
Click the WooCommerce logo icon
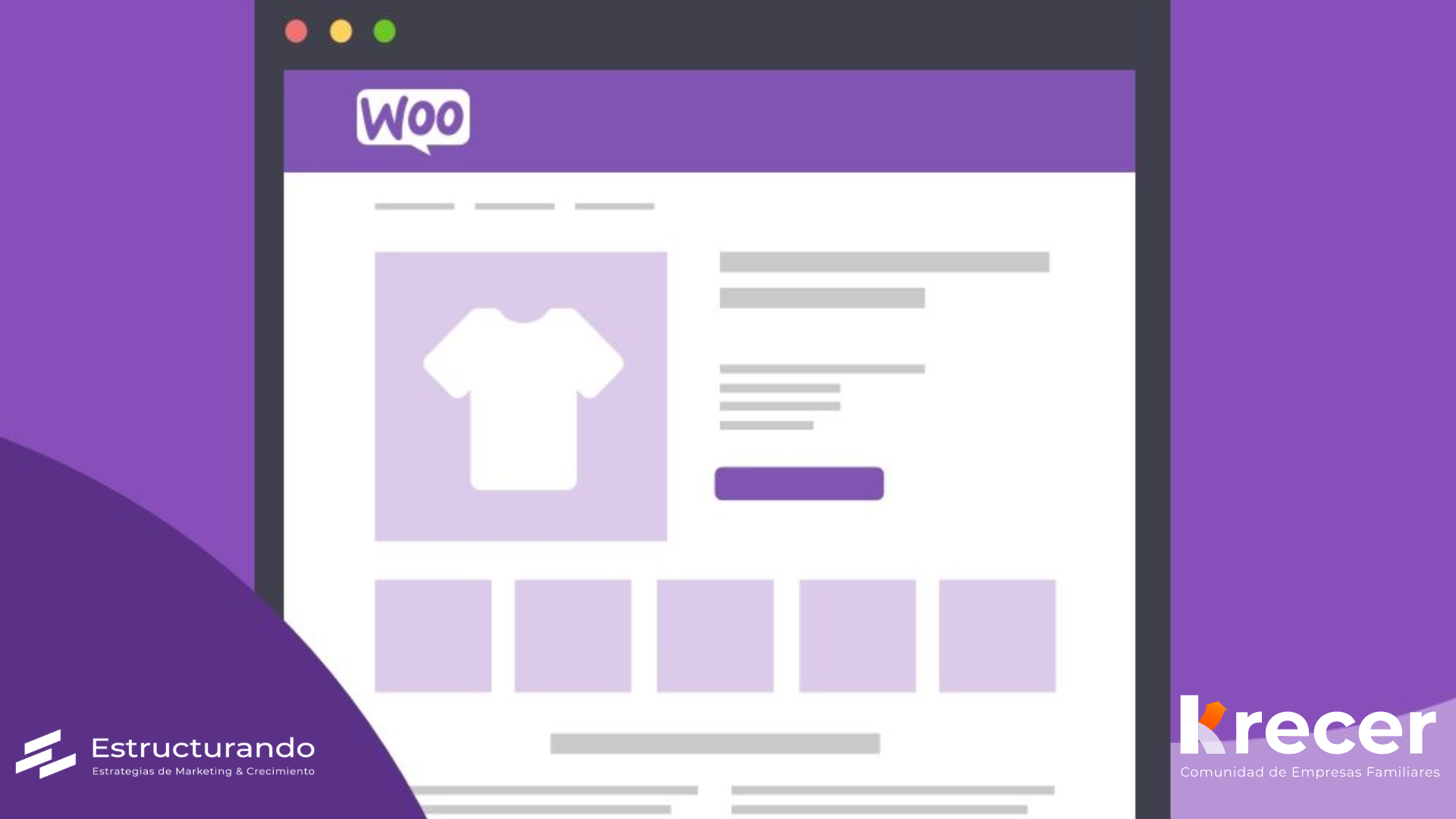[413, 118]
